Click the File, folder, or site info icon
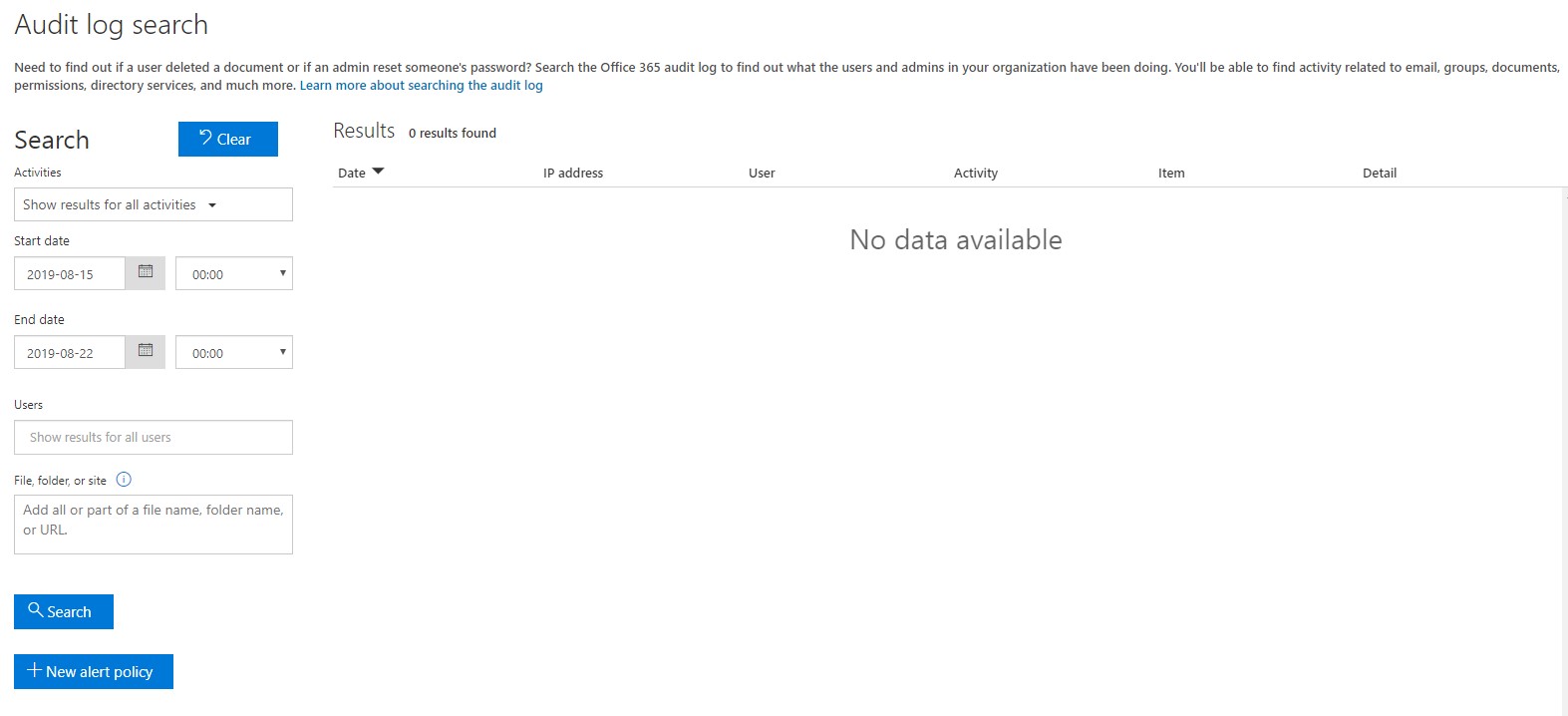Screen dimensions: 1568x716 pyautogui.click(x=124, y=480)
